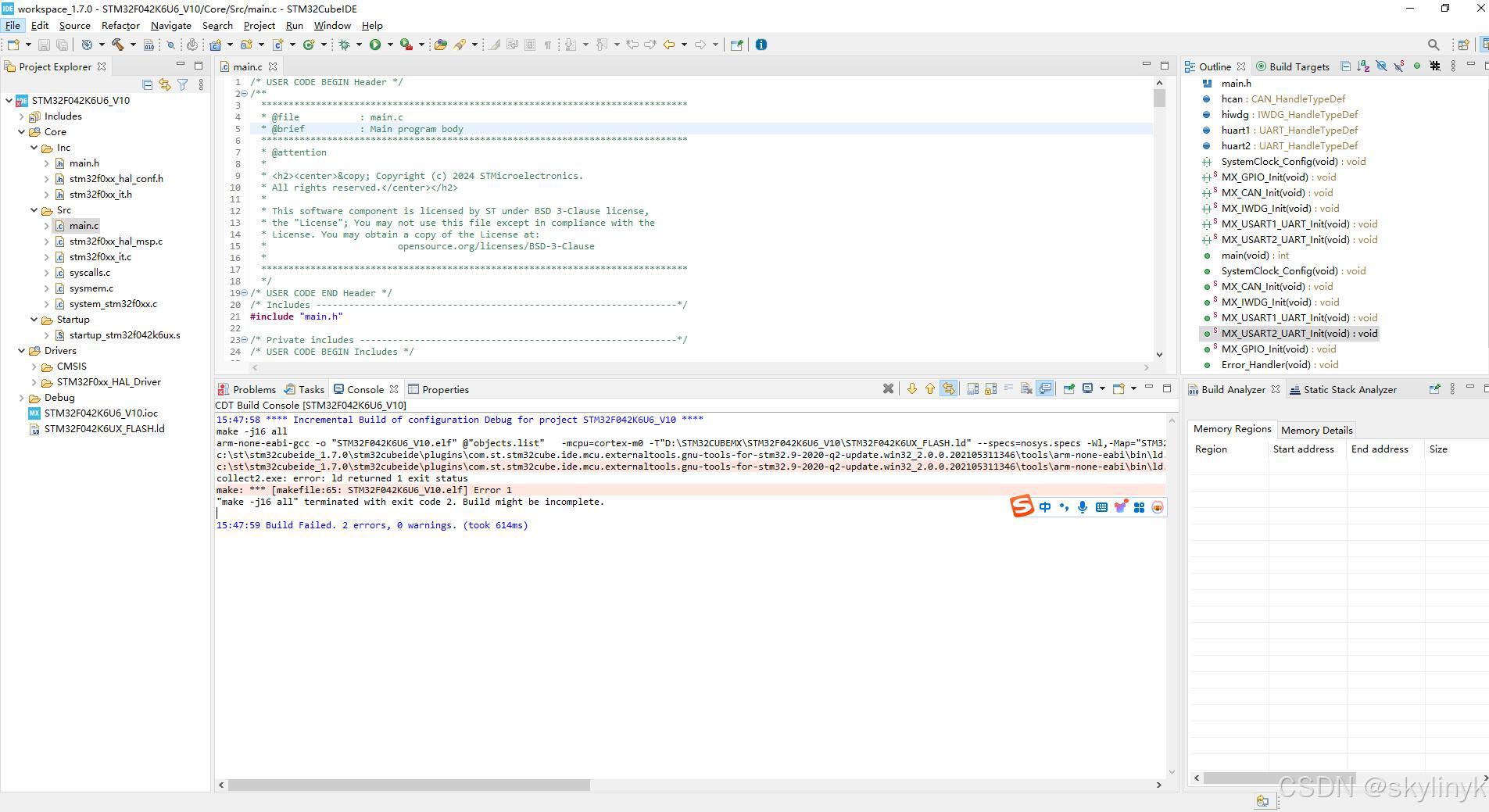This screenshot has height=812, width=1489.
Task: Switch to the Problems tab
Action: pyautogui.click(x=247, y=389)
